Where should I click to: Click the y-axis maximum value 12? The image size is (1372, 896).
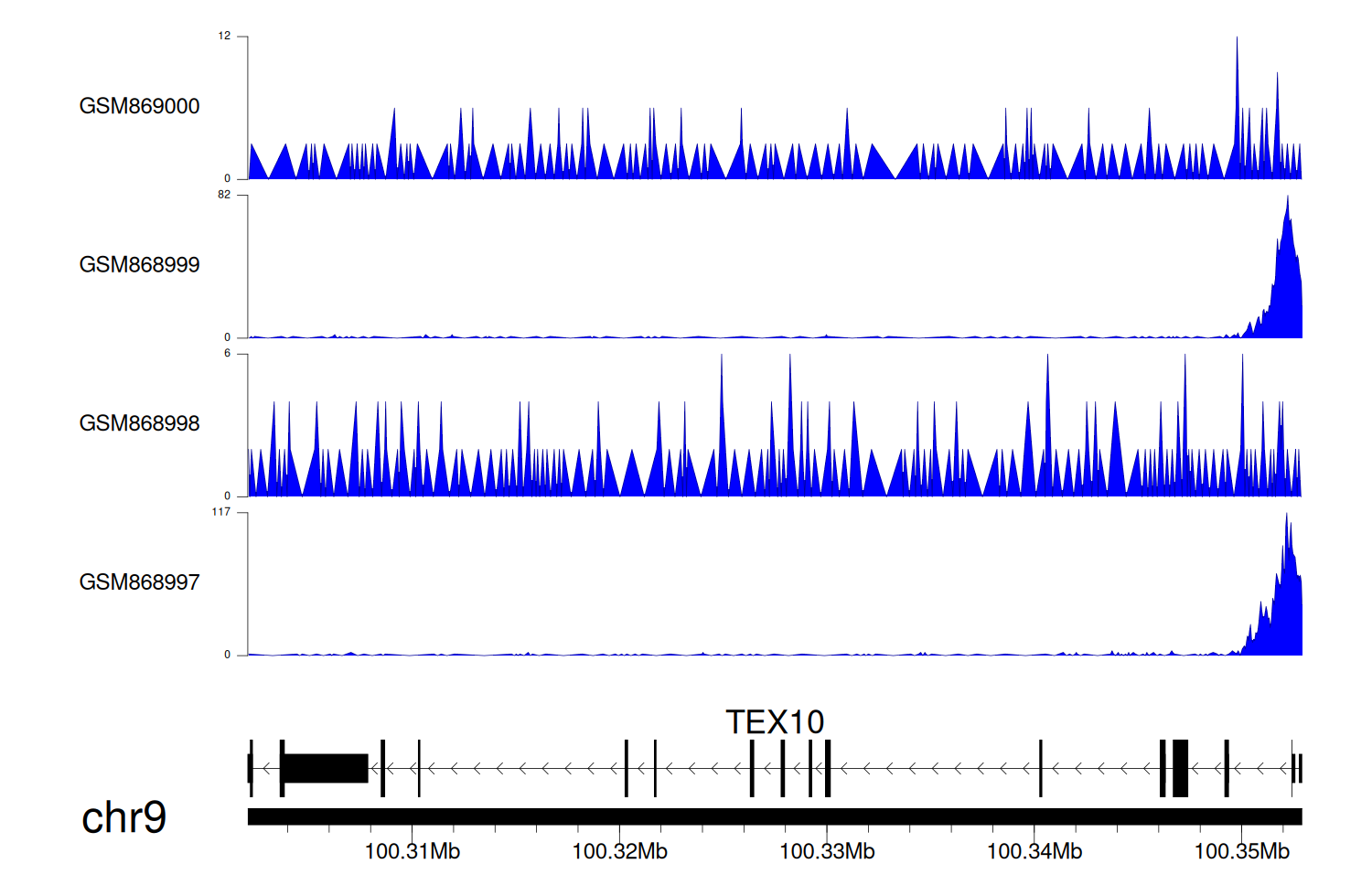tap(224, 37)
